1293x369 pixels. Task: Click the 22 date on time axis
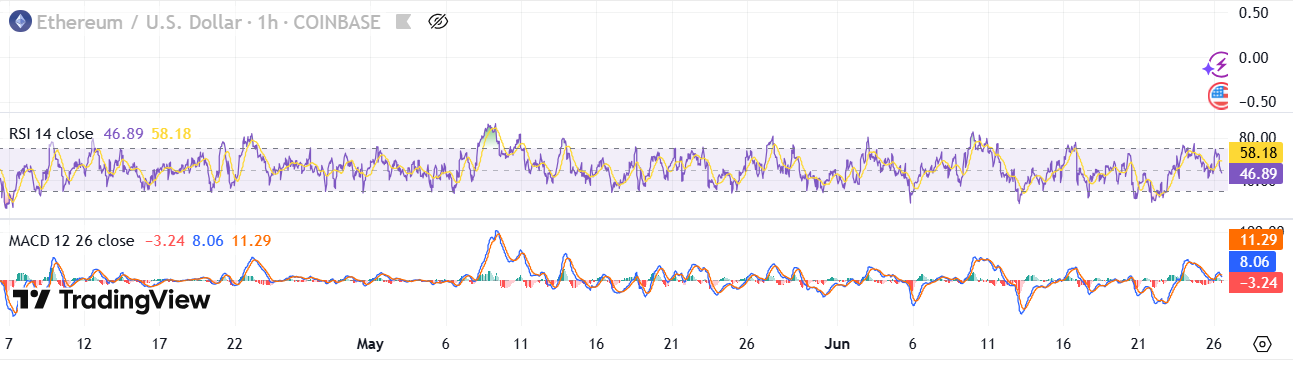coord(234,344)
